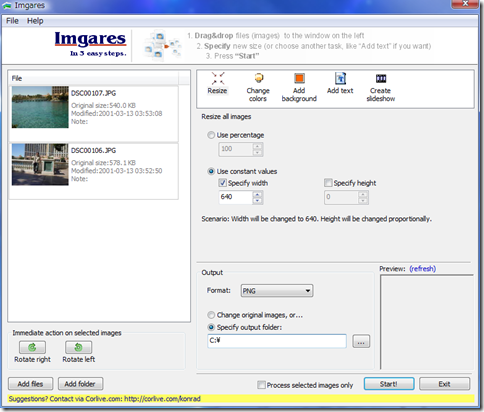Select the DSC00106.JPG thumbnail

[40, 164]
